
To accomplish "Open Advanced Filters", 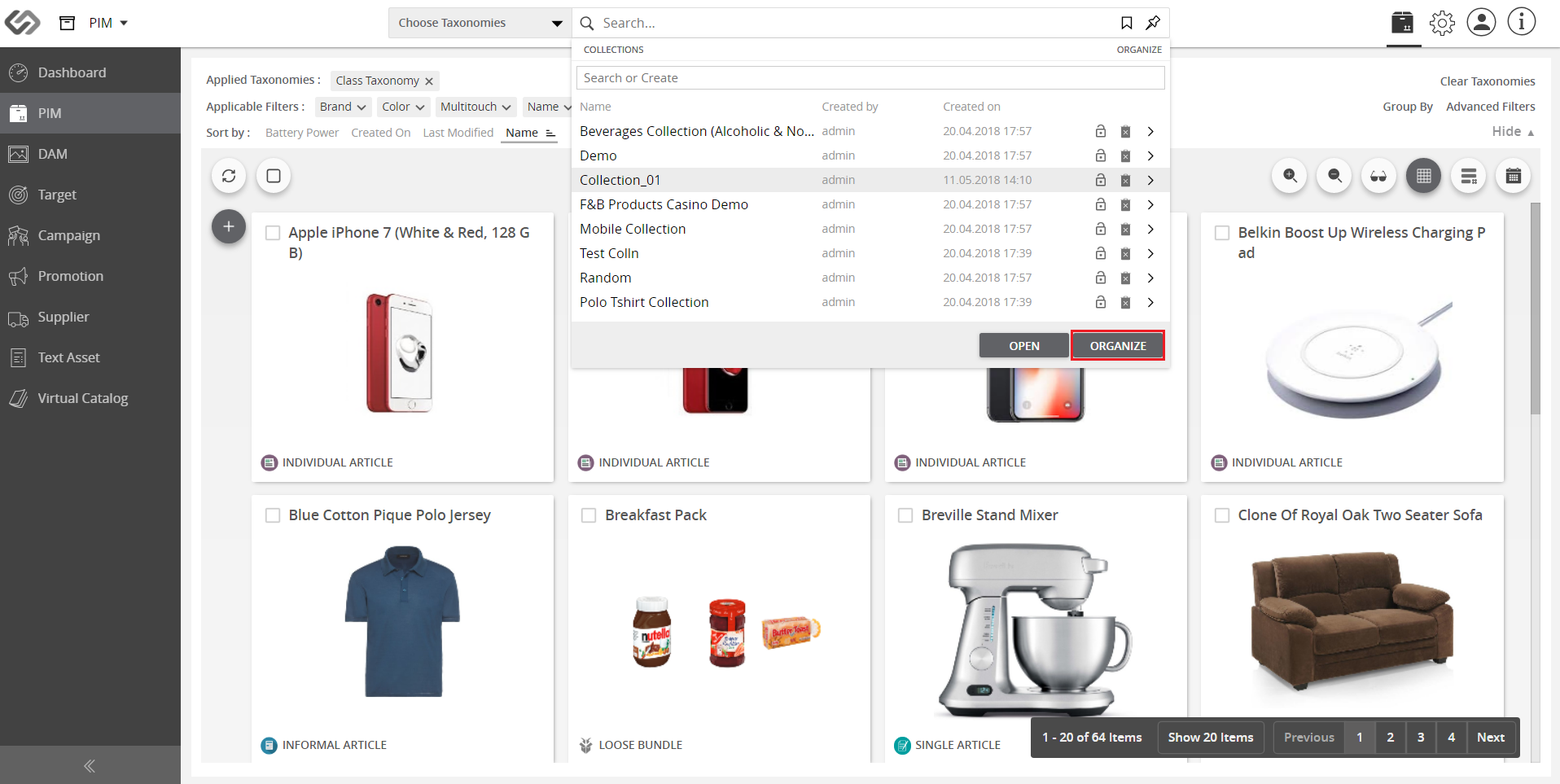I will click(x=1491, y=107).
